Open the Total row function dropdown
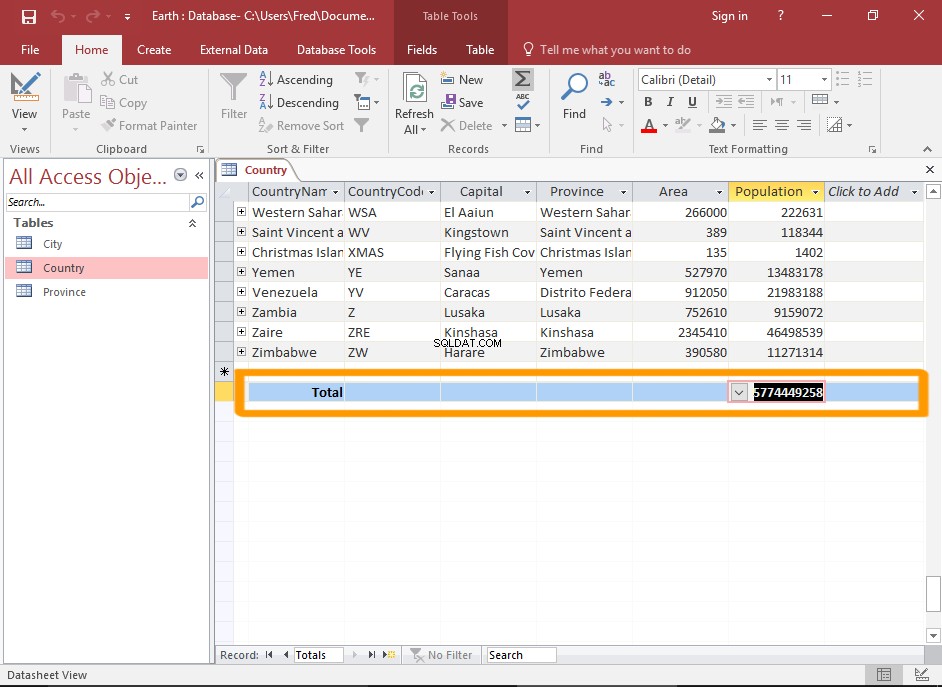 (739, 393)
